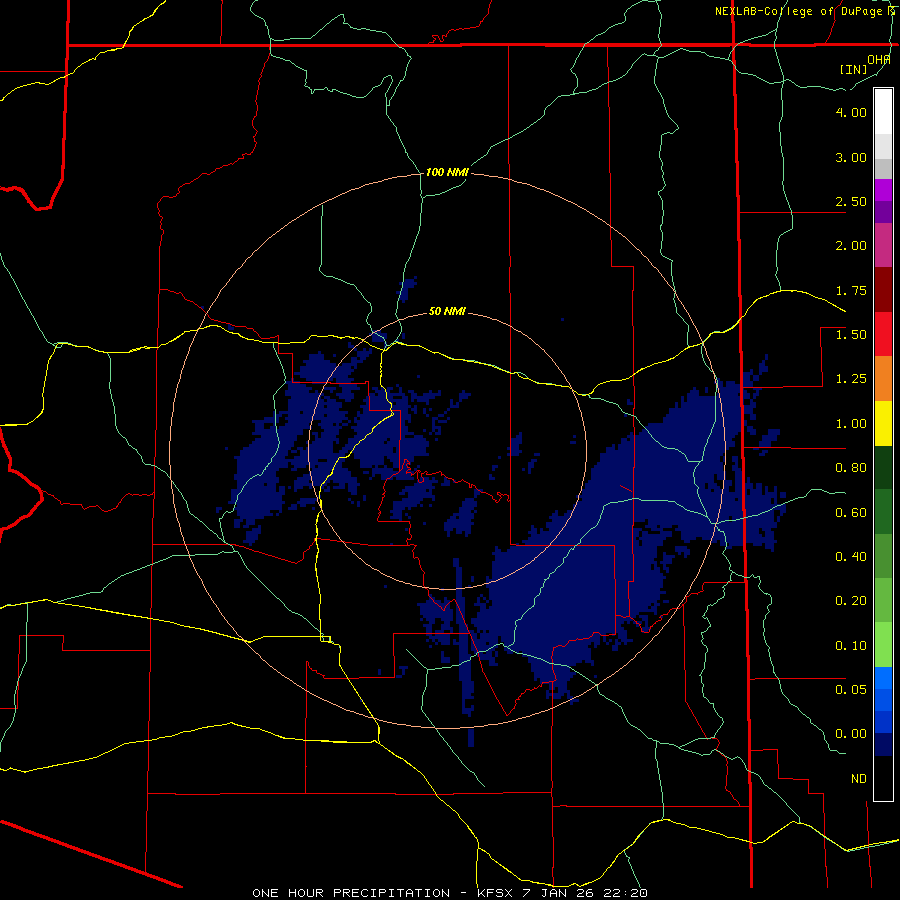Click the '1.00' legend value
The image size is (900, 900).
[851, 424]
